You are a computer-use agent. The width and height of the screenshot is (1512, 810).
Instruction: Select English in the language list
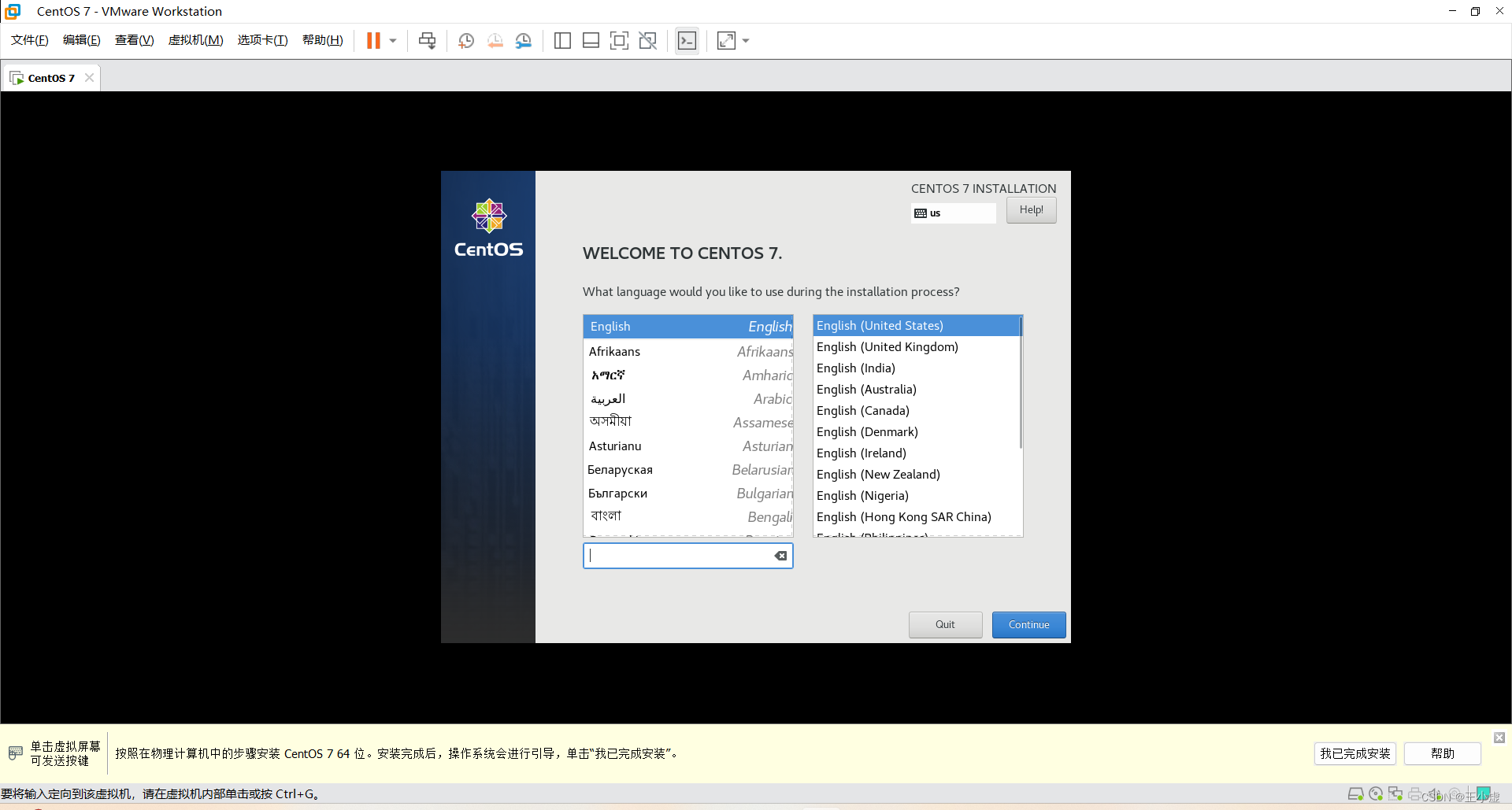[x=688, y=327]
